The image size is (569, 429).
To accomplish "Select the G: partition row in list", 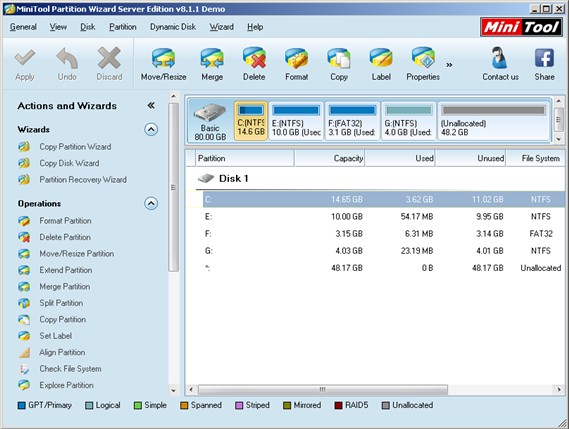I will [375, 251].
